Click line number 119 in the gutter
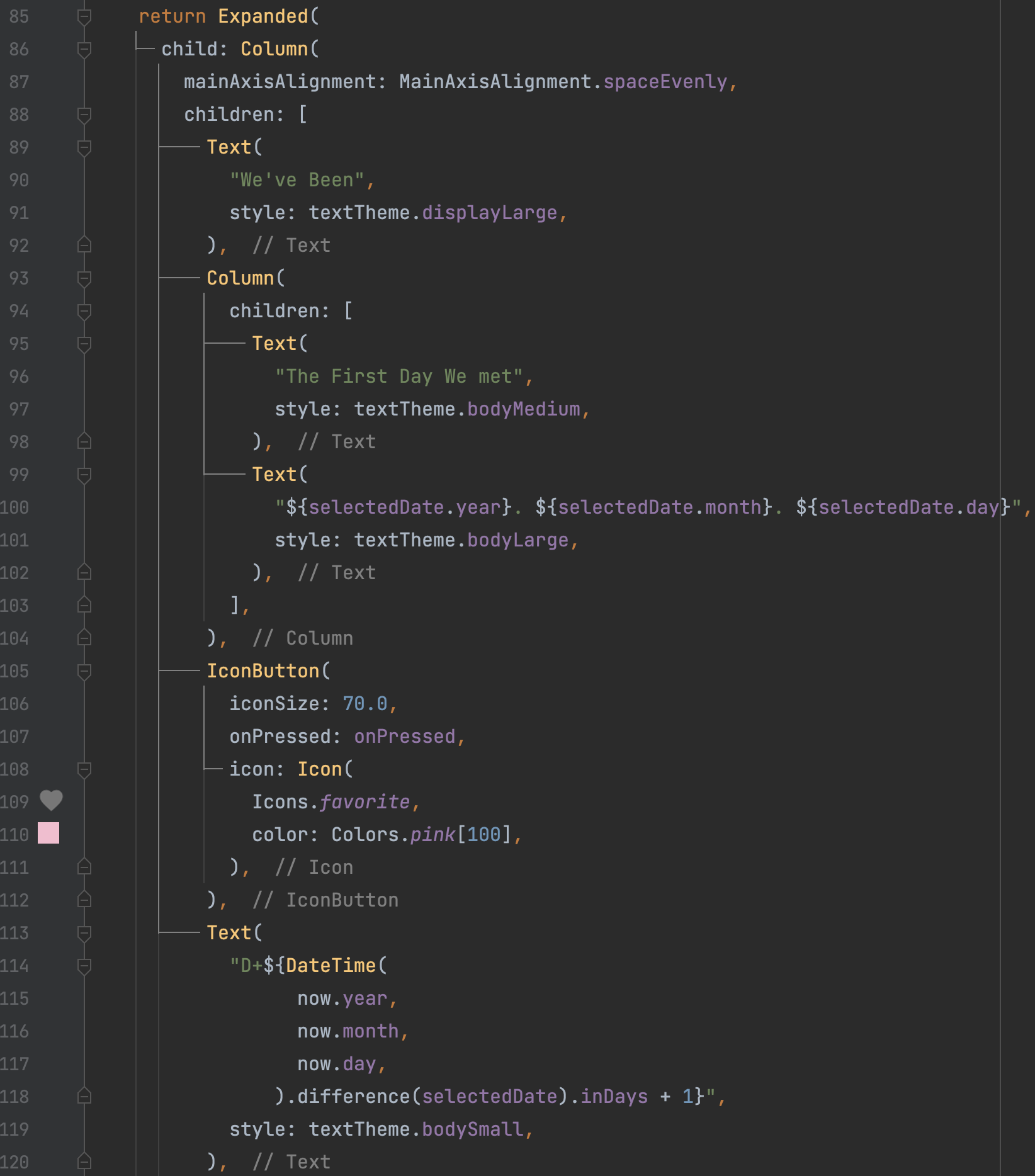 point(14,1129)
